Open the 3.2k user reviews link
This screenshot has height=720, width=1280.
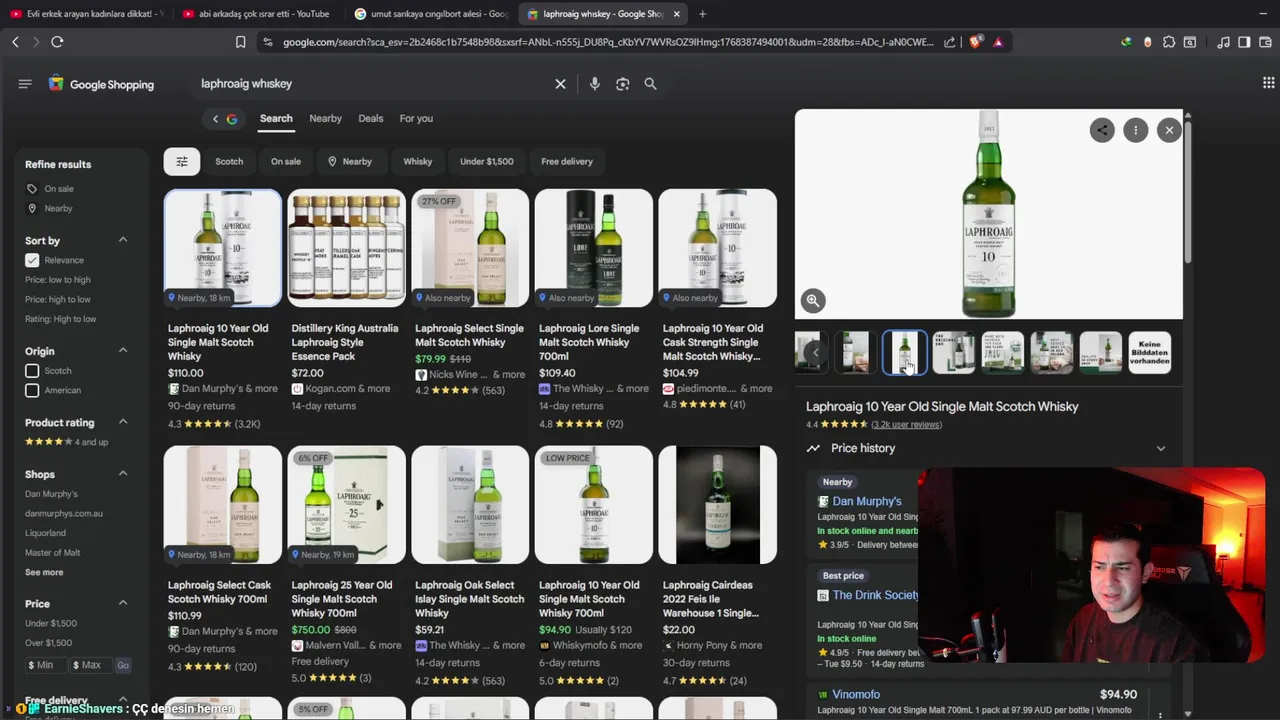pyautogui.click(x=906, y=425)
